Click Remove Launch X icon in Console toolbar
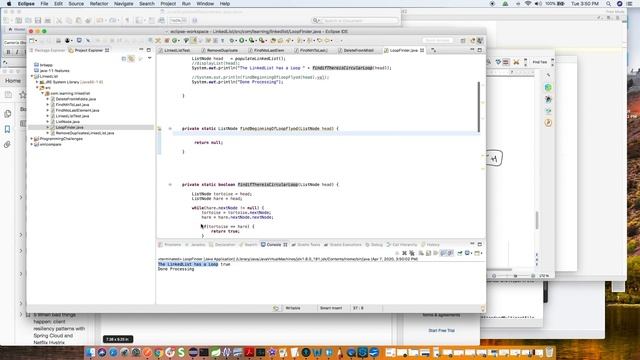The width and height of the screenshot is (640, 360). click(404, 253)
